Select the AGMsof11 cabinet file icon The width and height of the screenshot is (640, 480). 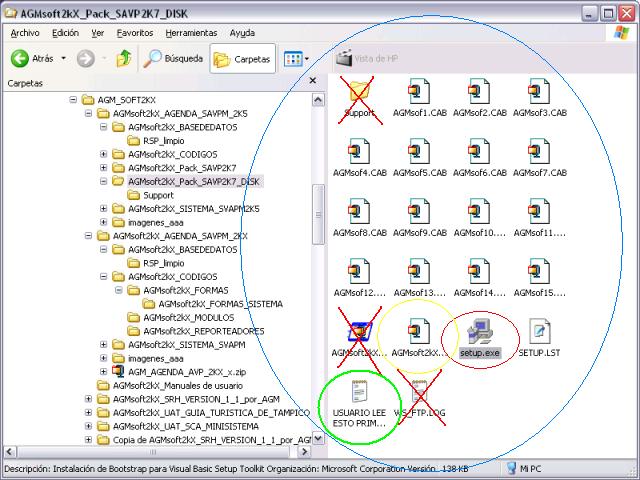(x=539, y=211)
